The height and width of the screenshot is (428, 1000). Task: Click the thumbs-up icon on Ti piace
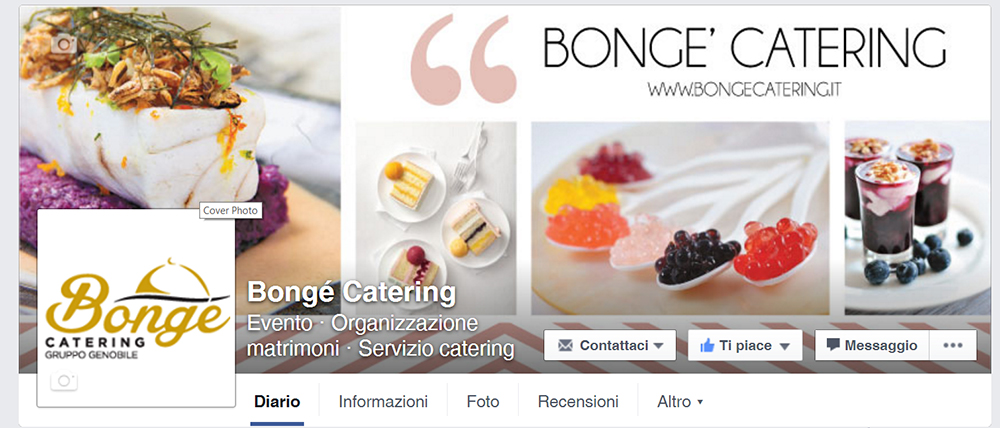(707, 346)
